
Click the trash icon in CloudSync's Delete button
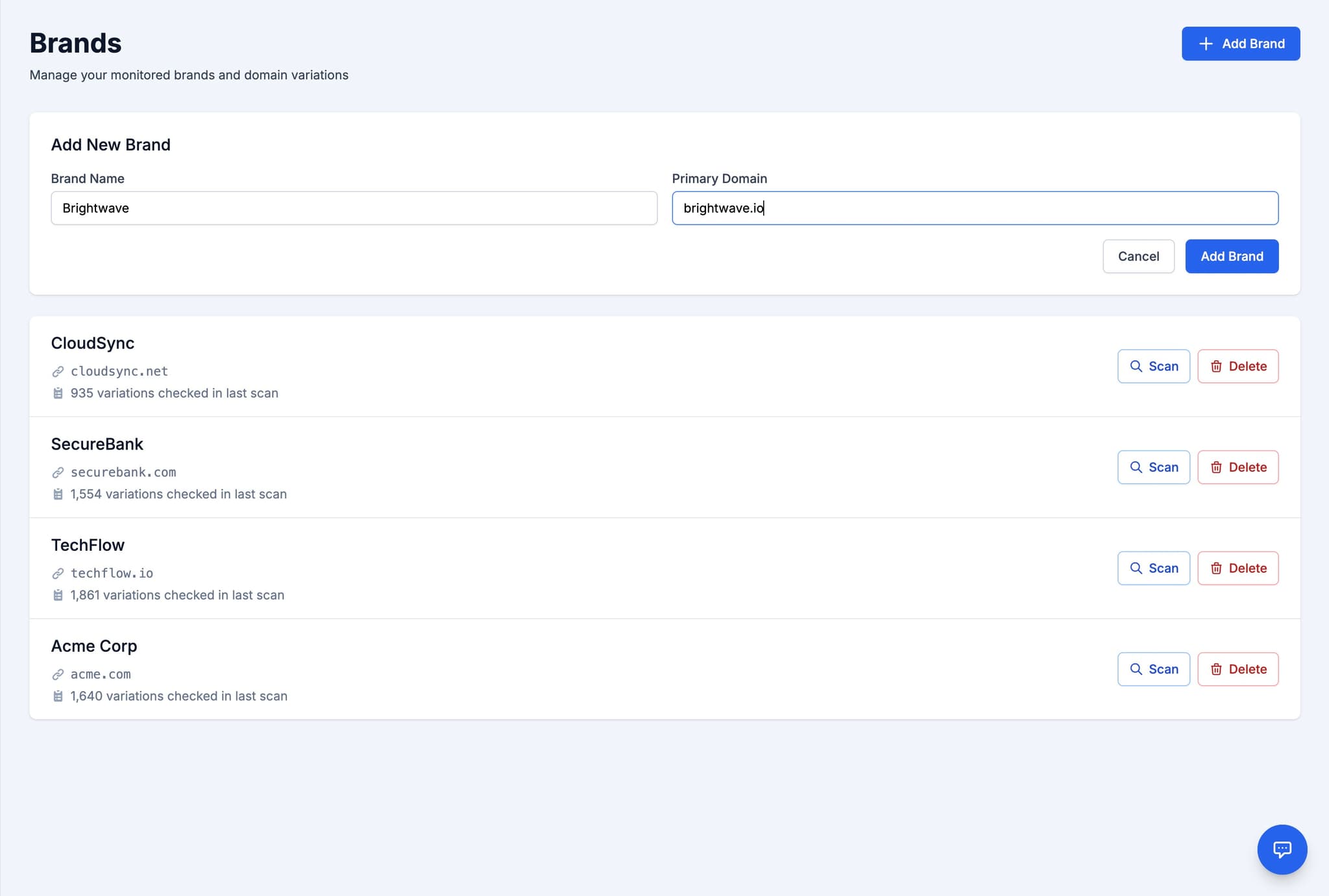(x=1217, y=366)
